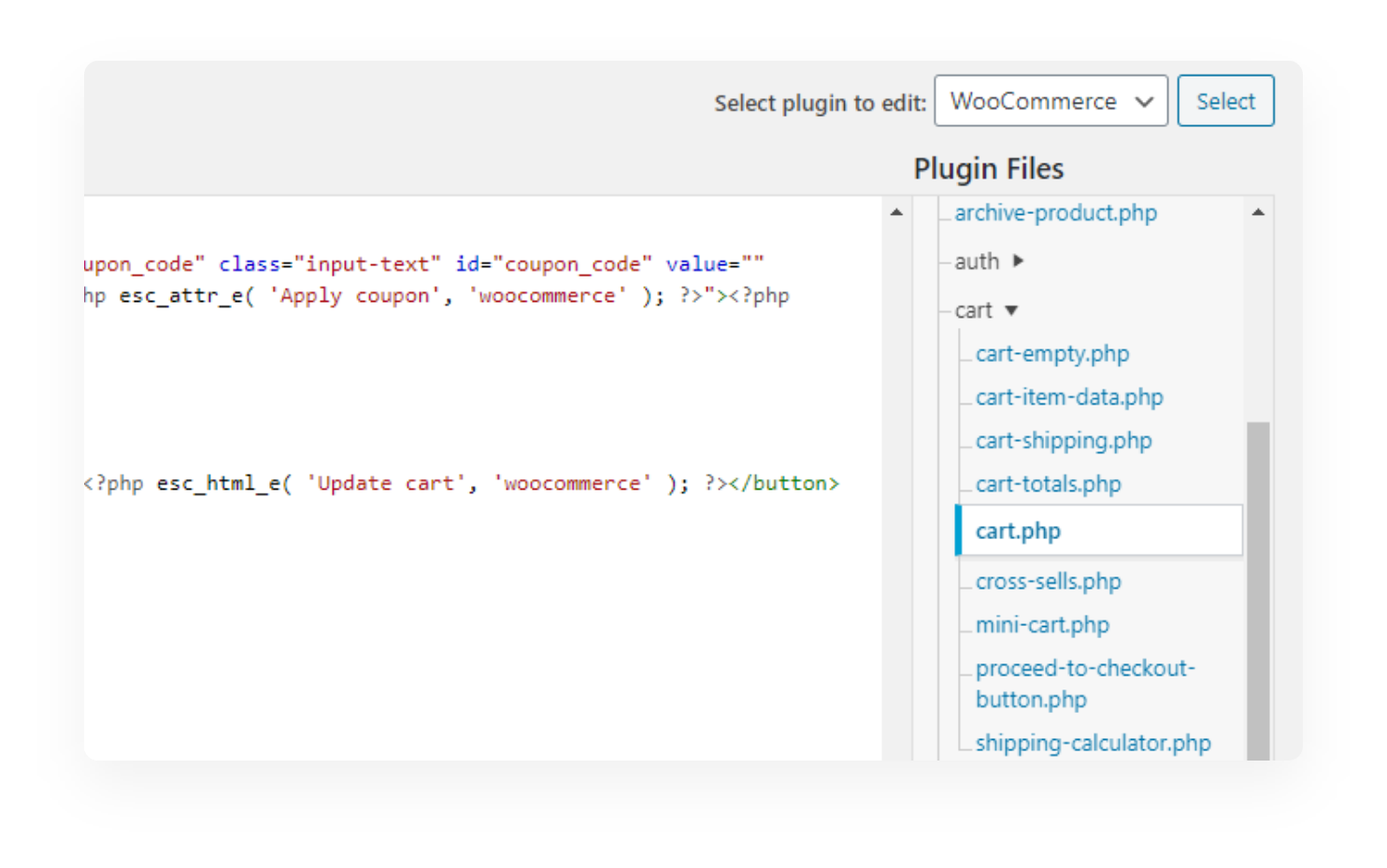Open the cart-empty.php template file
This screenshot has height=868, width=1387.
(1052, 354)
